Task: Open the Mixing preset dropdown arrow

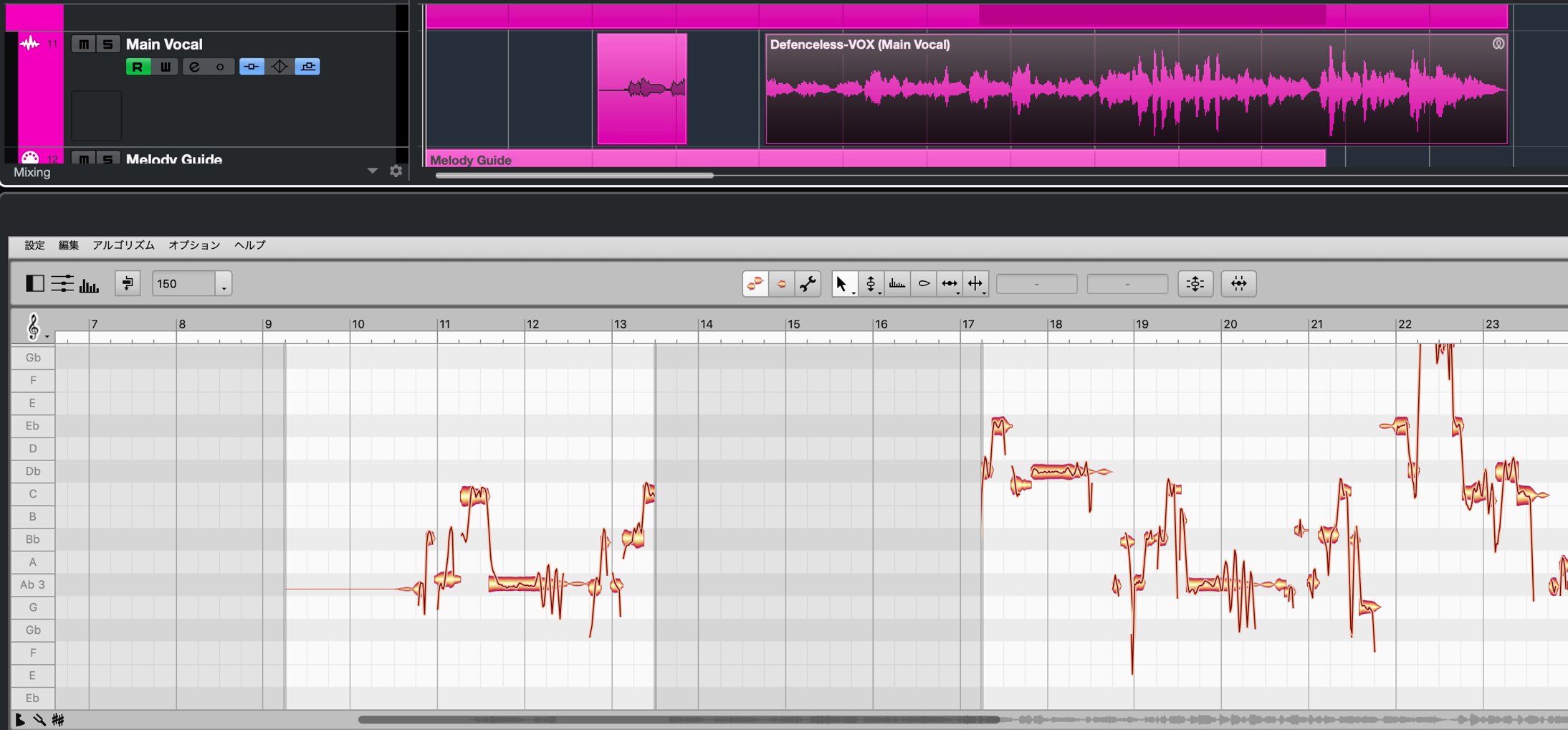Action: [372, 171]
